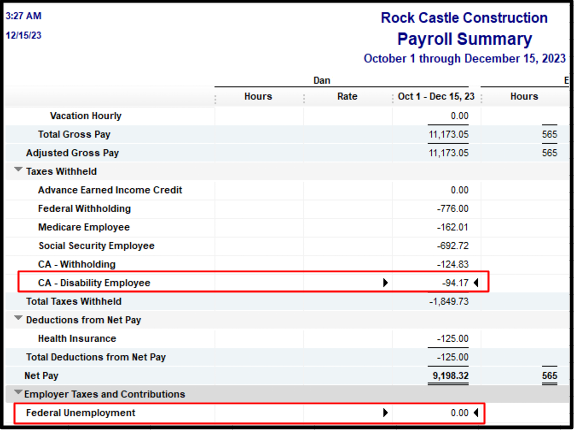Select the Net Pay row label
Screen dimensions: 574x430
pyautogui.click(x=41, y=376)
